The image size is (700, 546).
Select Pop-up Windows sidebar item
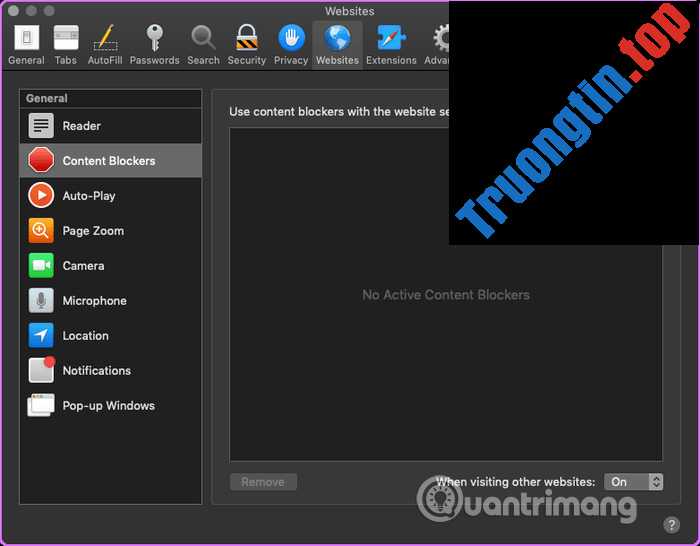pyautogui.click(x=110, y=406)
